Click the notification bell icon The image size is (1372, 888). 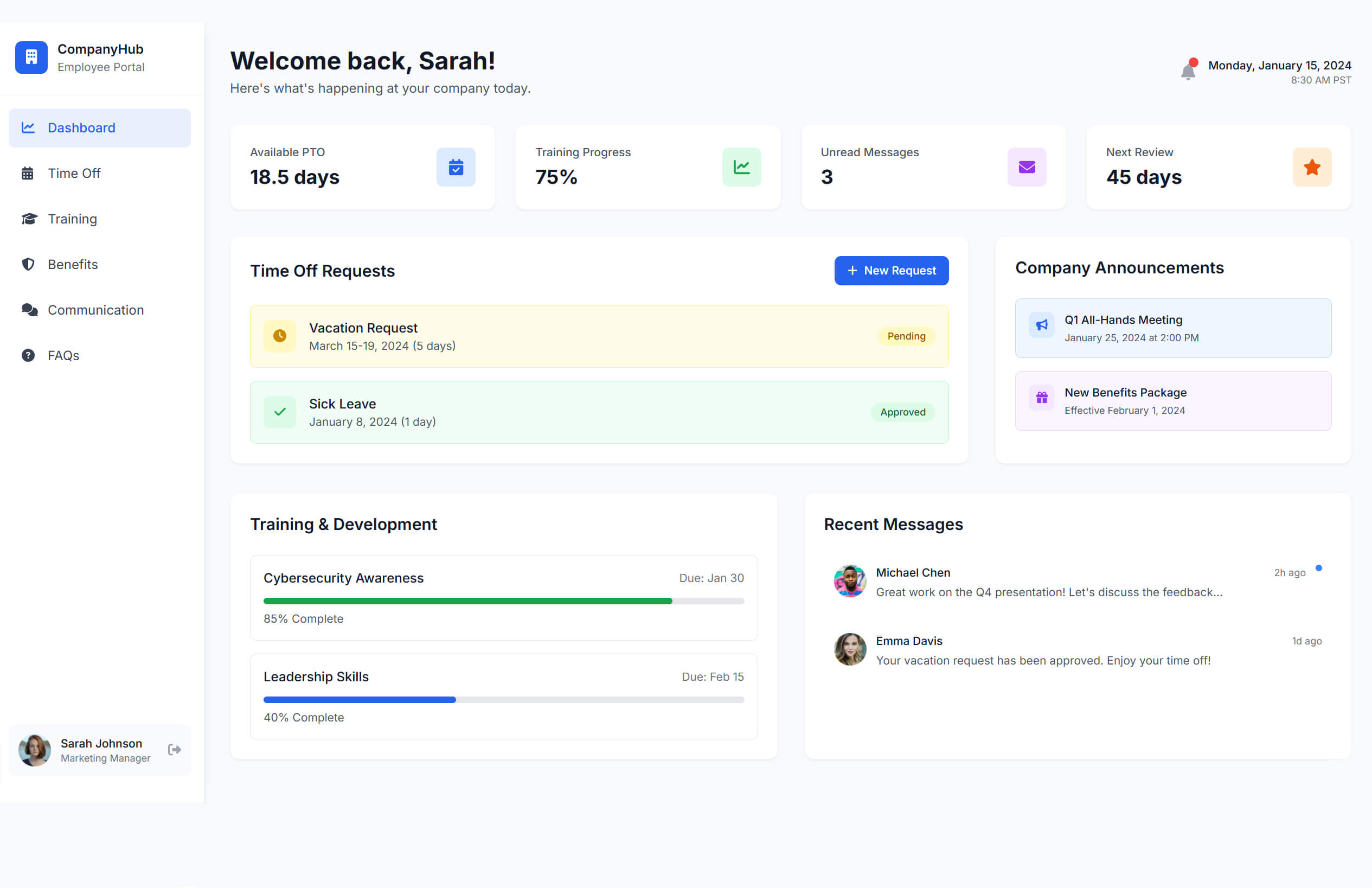coord(1188,72)
